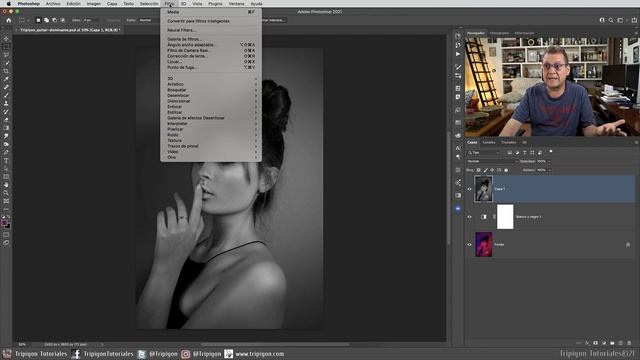Open the Archivo menu
The height and width of the screenshot is (360, 640).
click(53, 4)
